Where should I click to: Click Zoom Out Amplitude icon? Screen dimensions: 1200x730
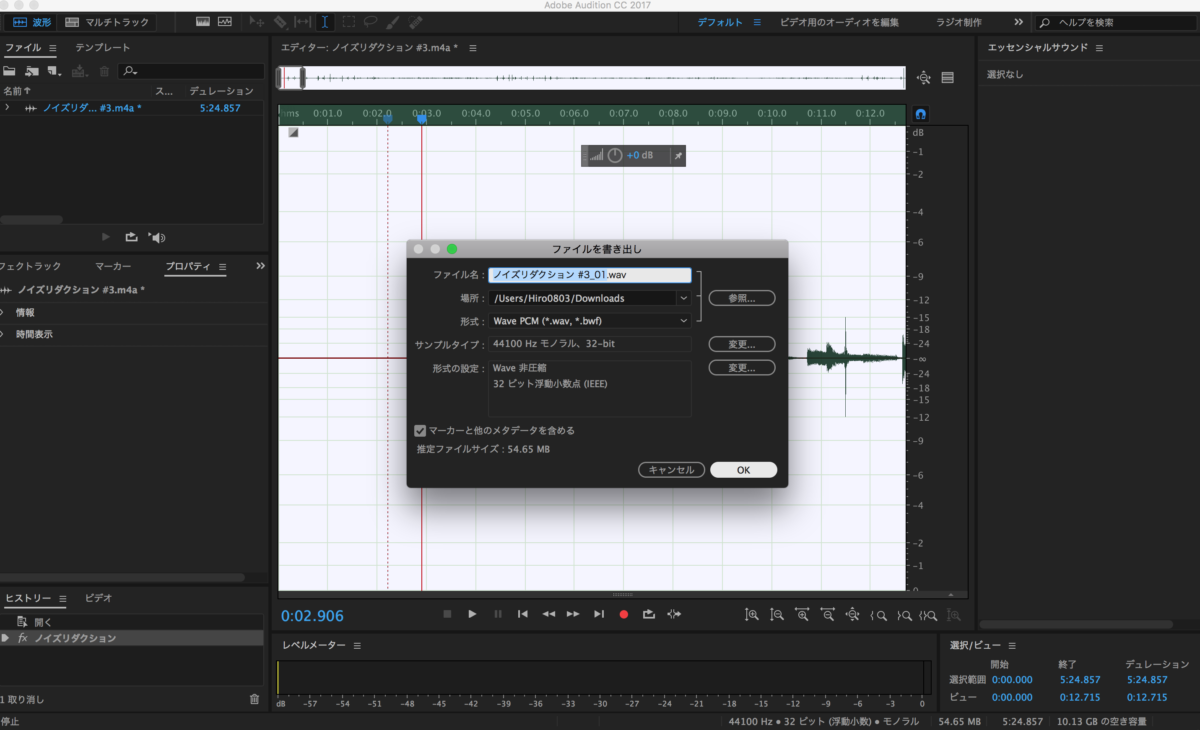(x=777, y=615)
